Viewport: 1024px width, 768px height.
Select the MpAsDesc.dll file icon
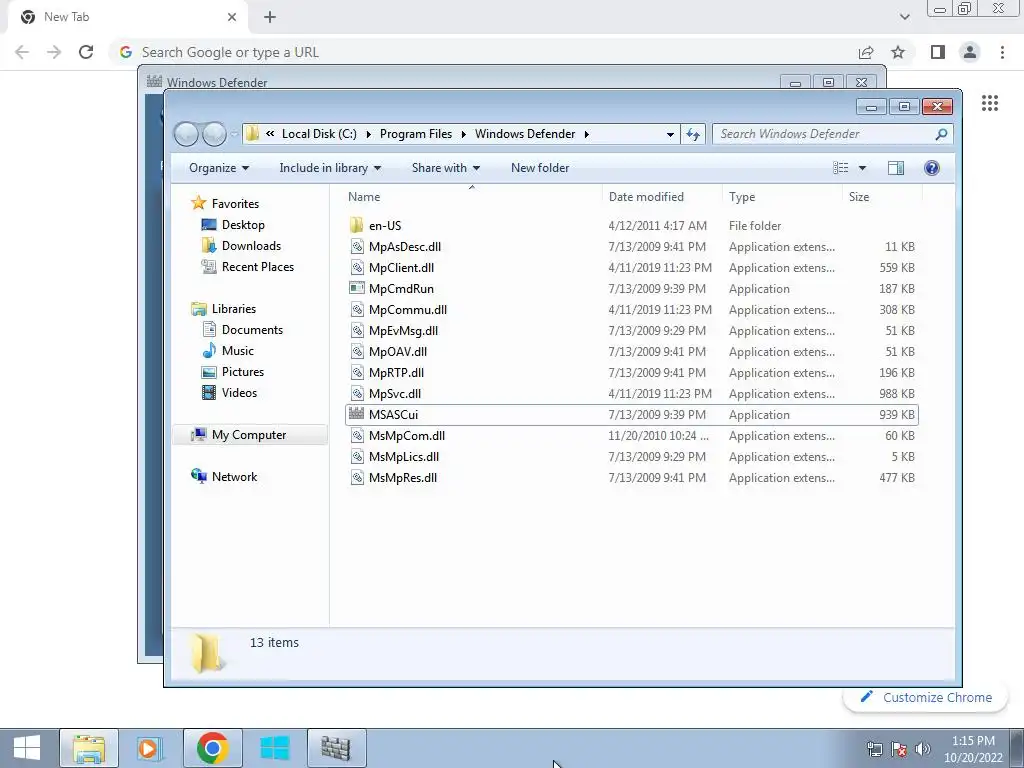coord(357,247)
